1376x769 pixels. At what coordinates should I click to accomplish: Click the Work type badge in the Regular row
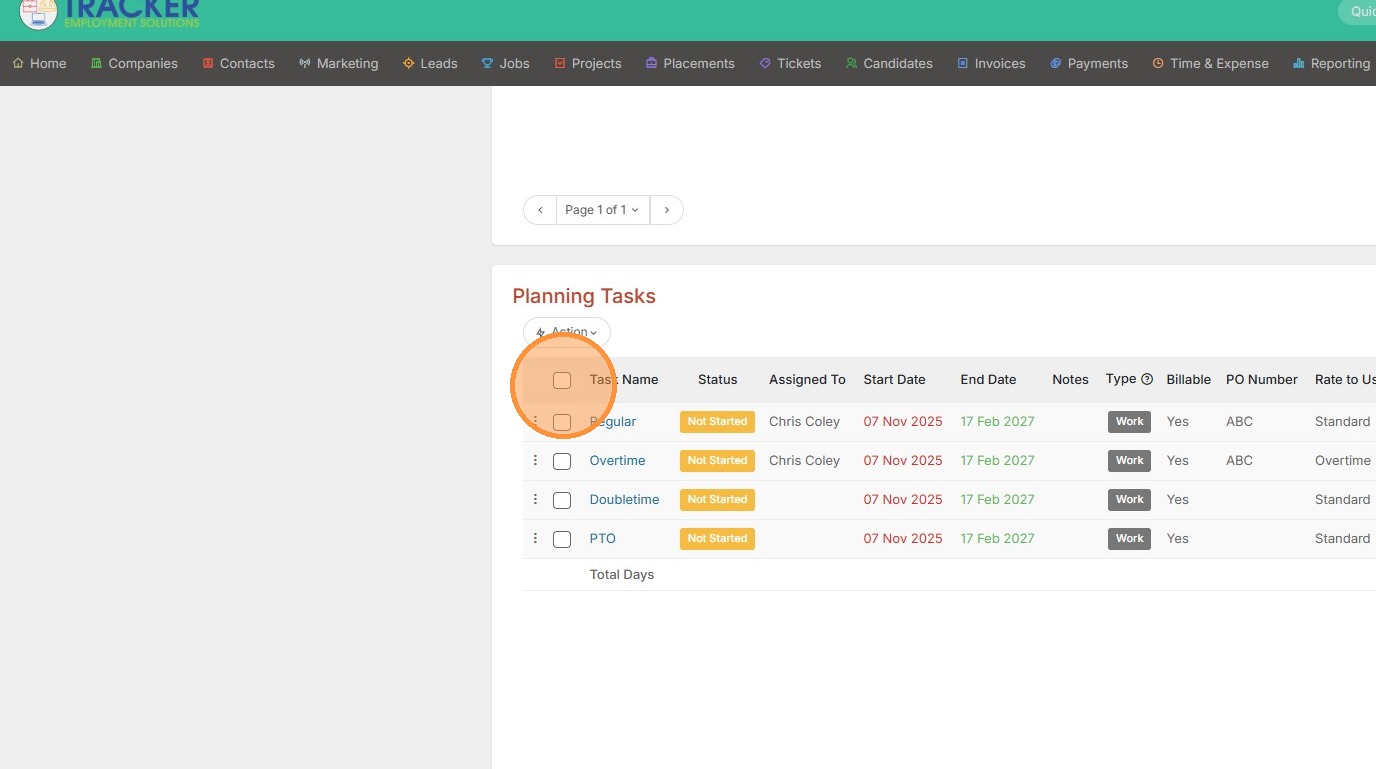click(1129, 421)
